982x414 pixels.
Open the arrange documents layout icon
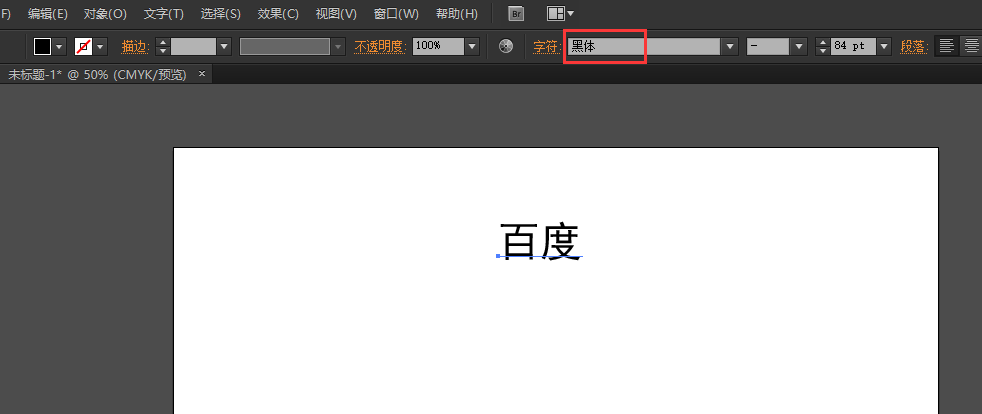point(561,13)
